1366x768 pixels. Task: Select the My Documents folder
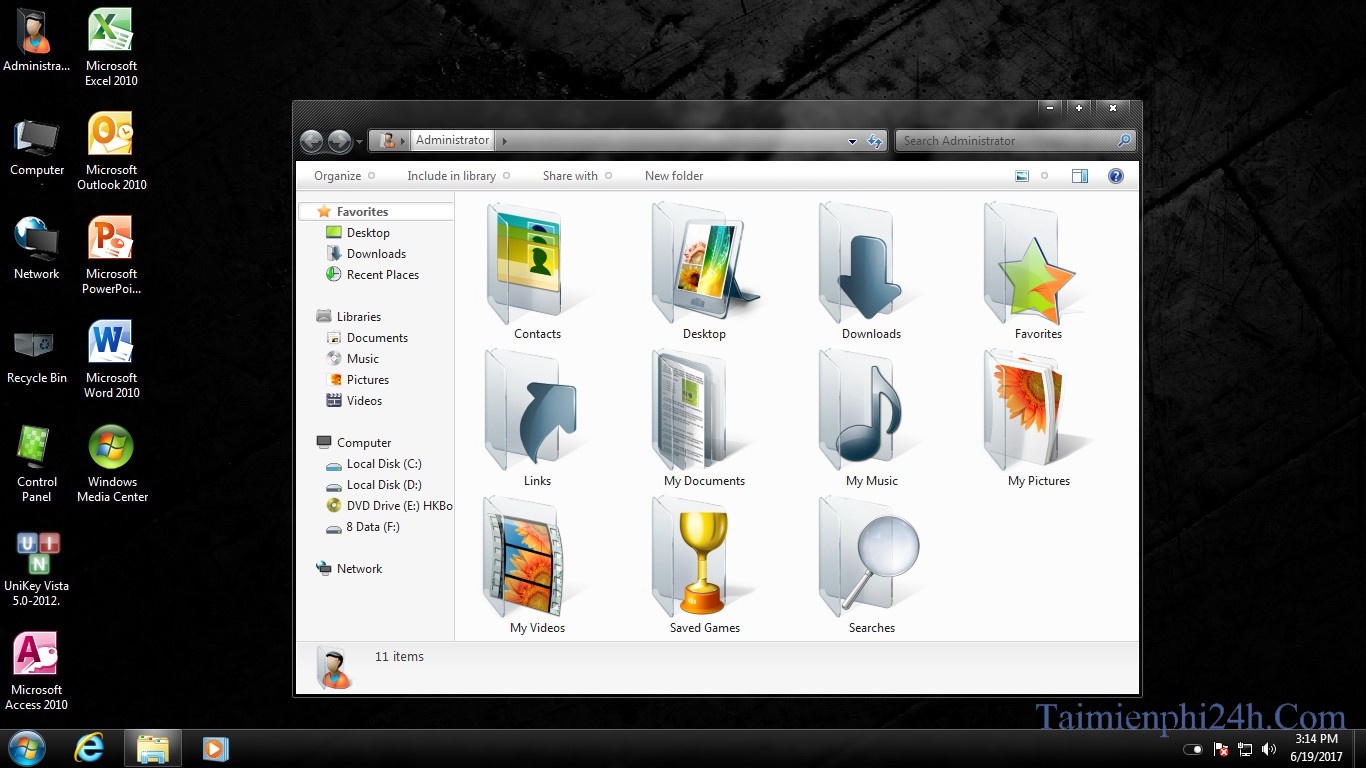[x=704, y=408]
